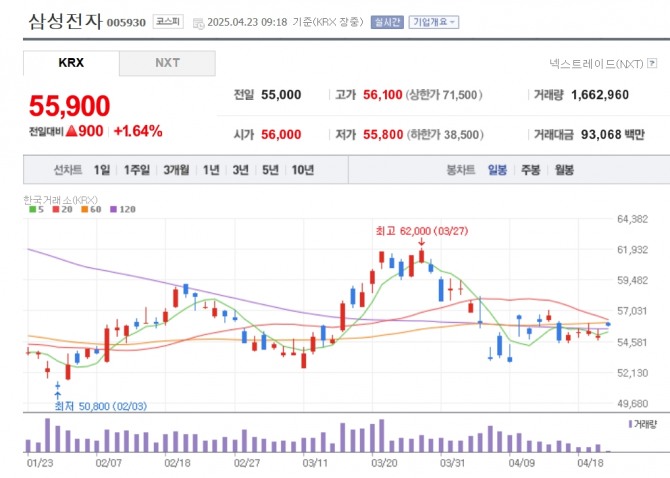Show the 3년 line chart
The width and height of the screenshot is (670, 478).
pos(241,170)
